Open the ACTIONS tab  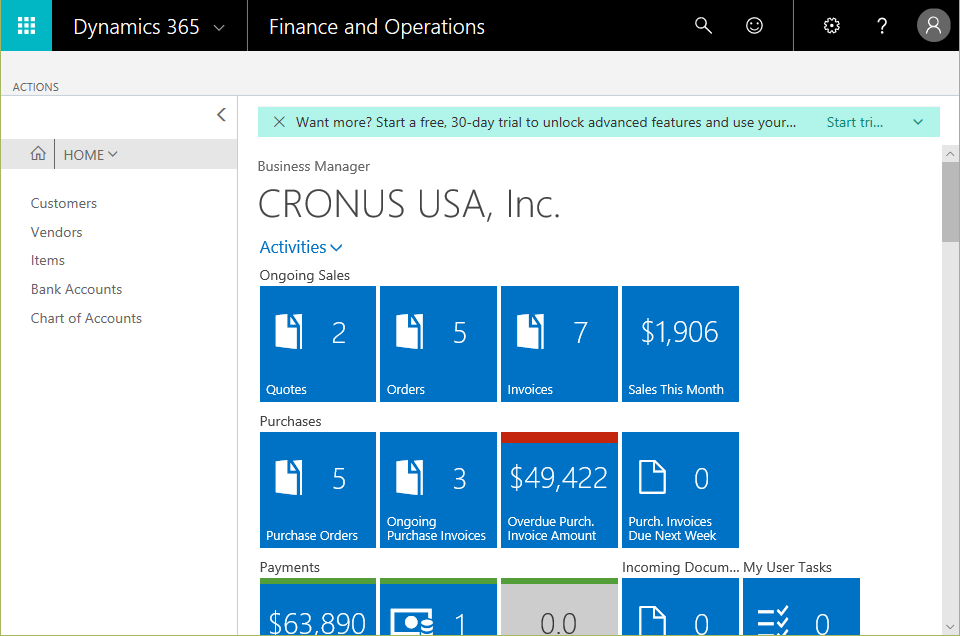[36, 87]
